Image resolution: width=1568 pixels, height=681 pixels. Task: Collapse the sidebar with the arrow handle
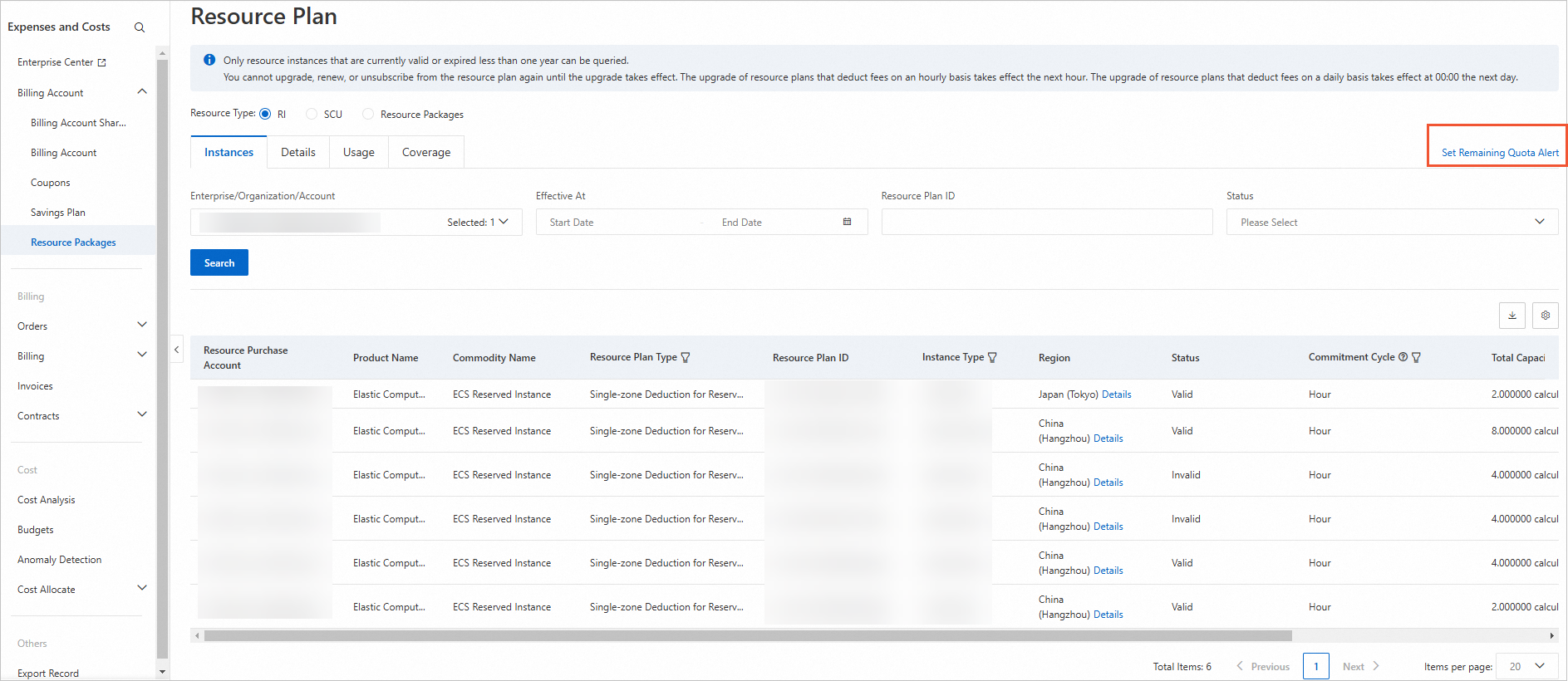(176, 350)
